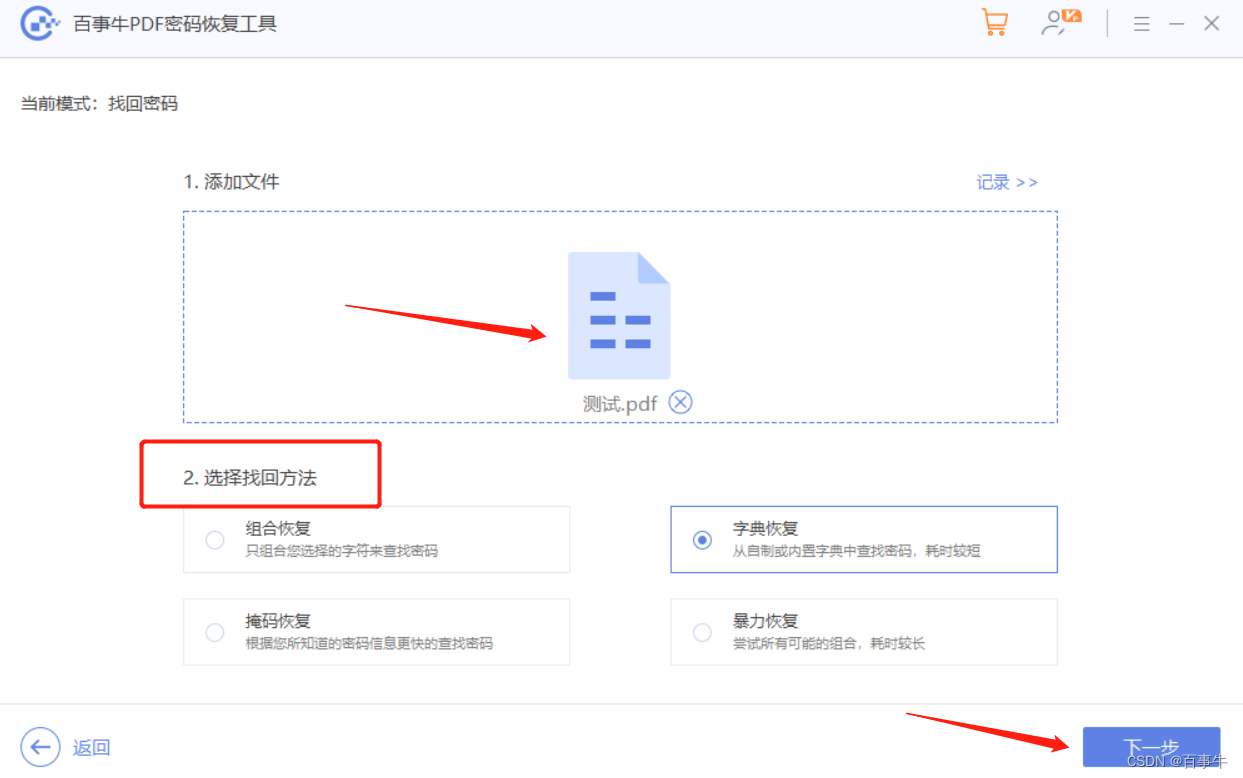Click the 当前模式：找回密码 label
Screen dimensions: 1243x778
[100, 103]
